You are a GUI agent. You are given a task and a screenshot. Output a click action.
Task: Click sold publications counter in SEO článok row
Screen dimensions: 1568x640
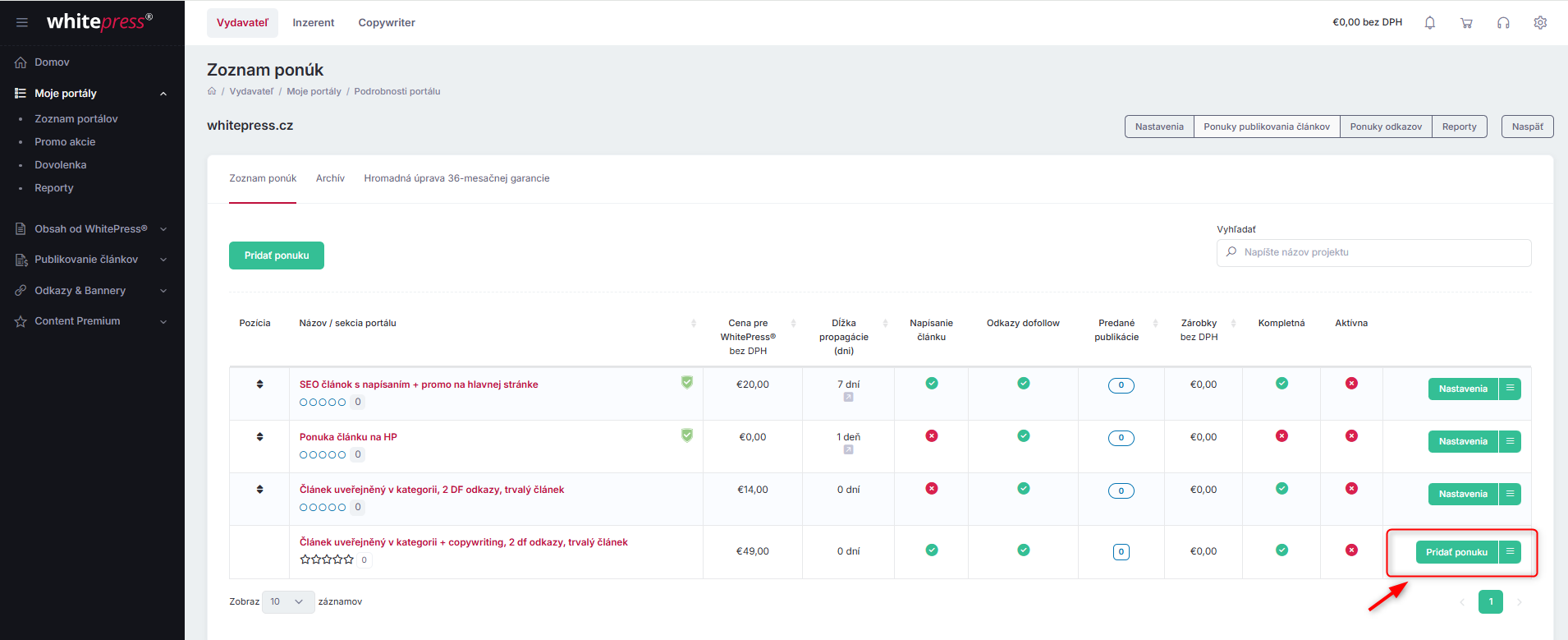tap(1121, 385)
